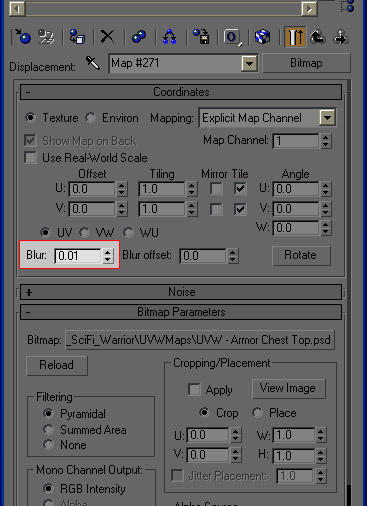Enable the Cropping Apply checkbox
This screenshot has width=367, height=506.
[x=194, y=389]
